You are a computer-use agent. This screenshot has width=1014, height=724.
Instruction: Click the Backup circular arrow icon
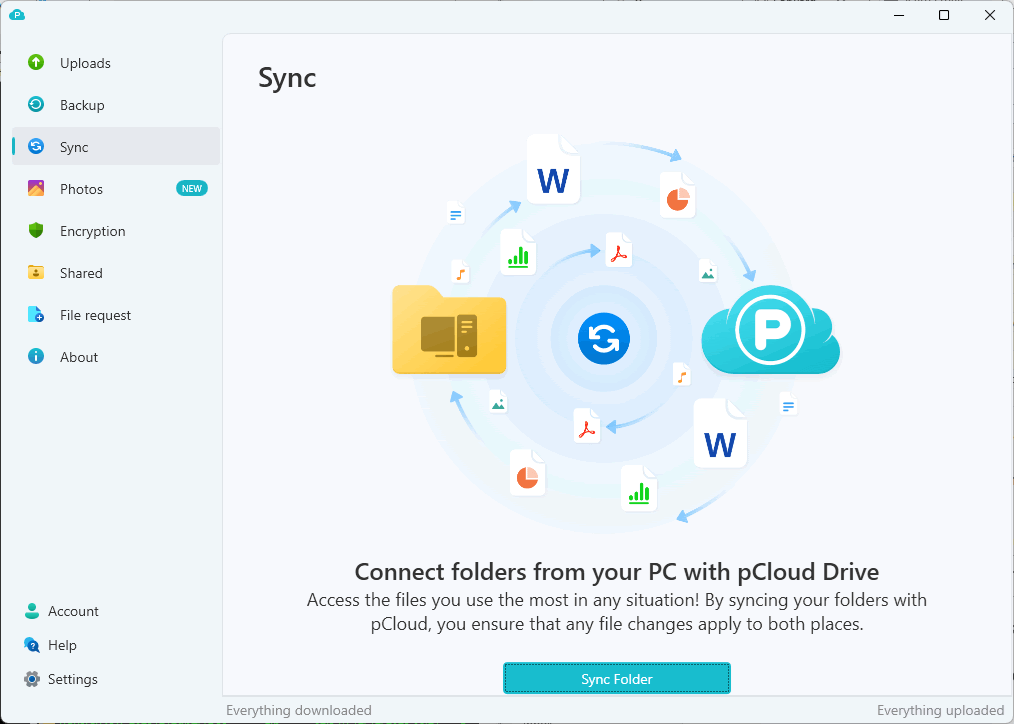tap(36, 105)
